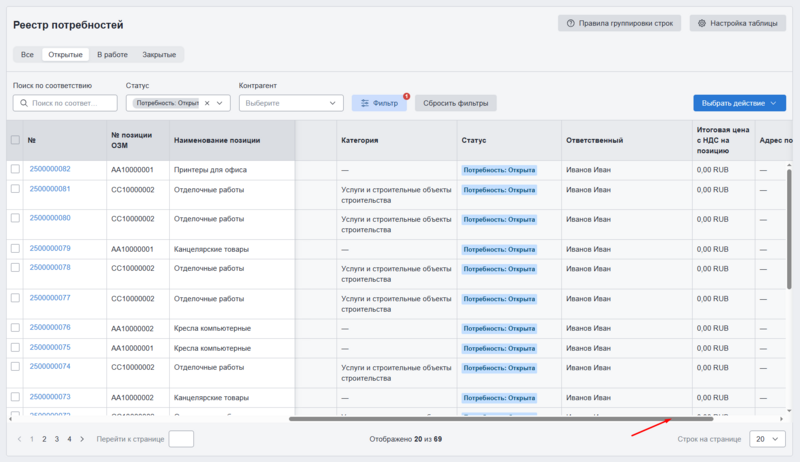Remove the 'Потребность: Открыта' status chip
The width and height of the screenshot is (800, 462).
pos(207,103)
